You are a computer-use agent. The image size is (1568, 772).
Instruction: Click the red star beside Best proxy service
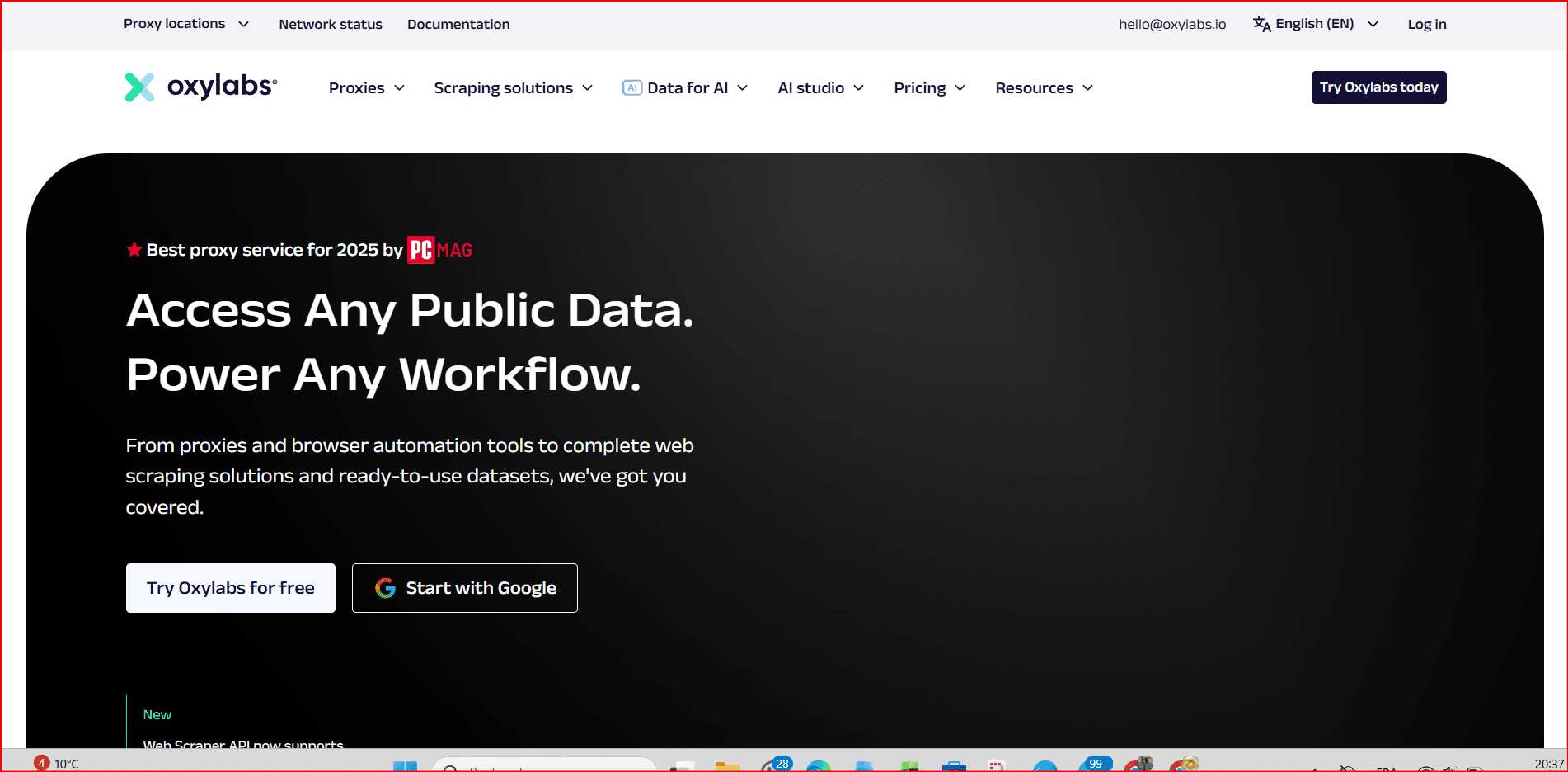tap(134, 250)
